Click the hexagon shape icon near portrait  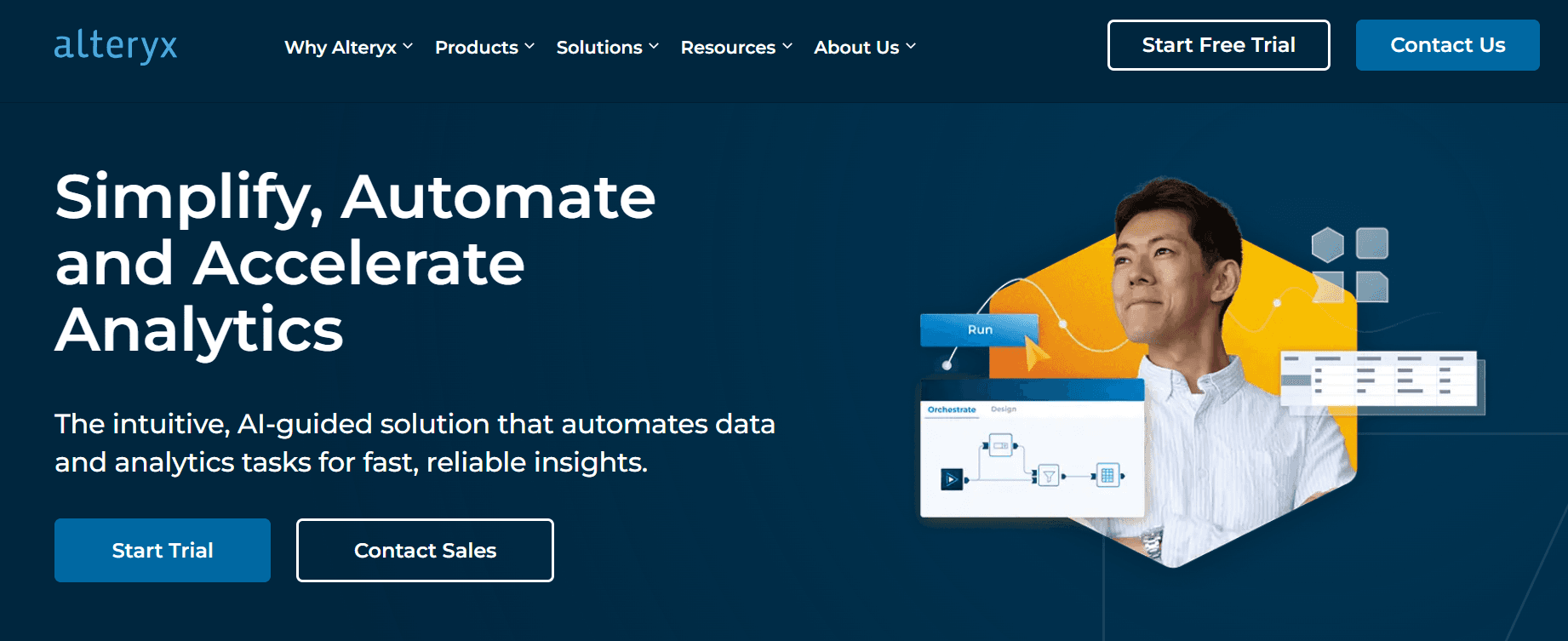pos(1328,245)
